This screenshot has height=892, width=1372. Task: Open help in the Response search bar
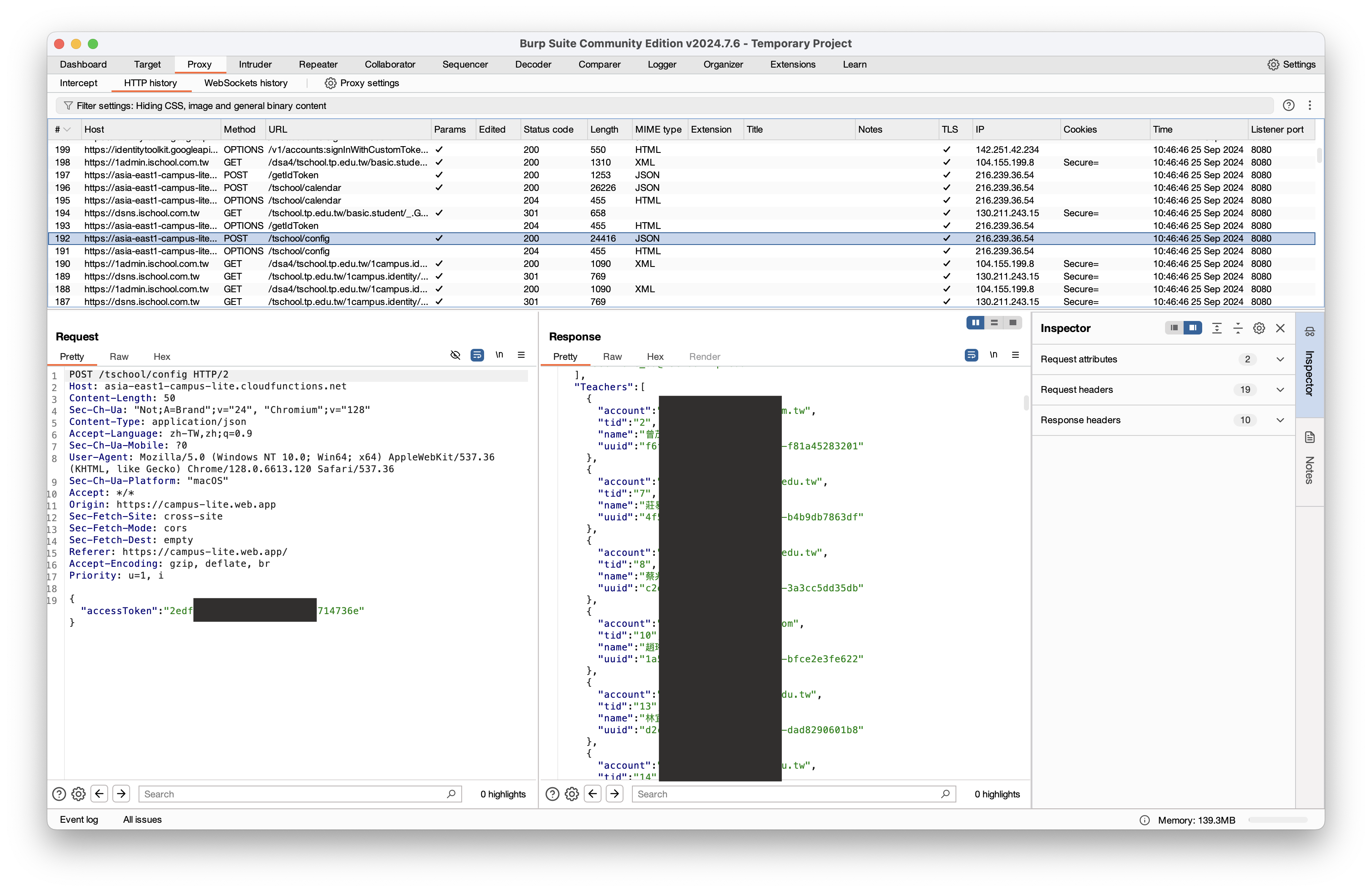pos(552,794)
